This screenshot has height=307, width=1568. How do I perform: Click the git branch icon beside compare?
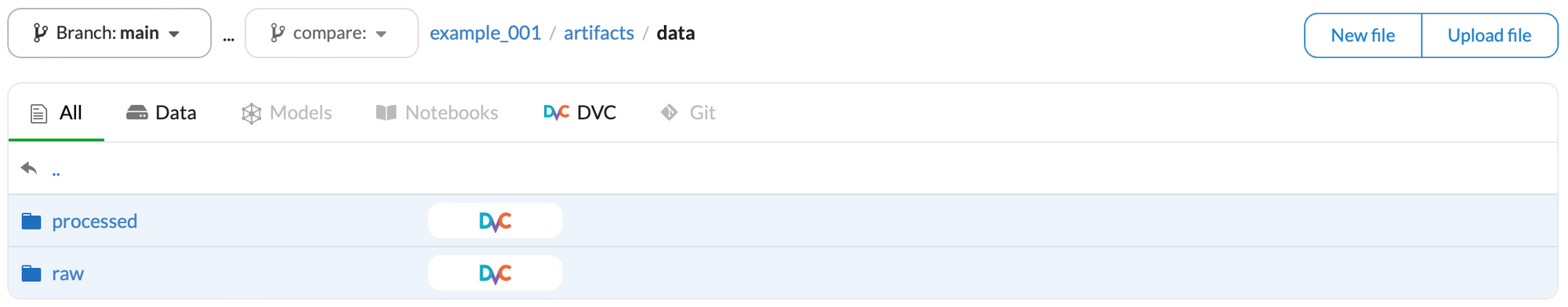(277, 33)
